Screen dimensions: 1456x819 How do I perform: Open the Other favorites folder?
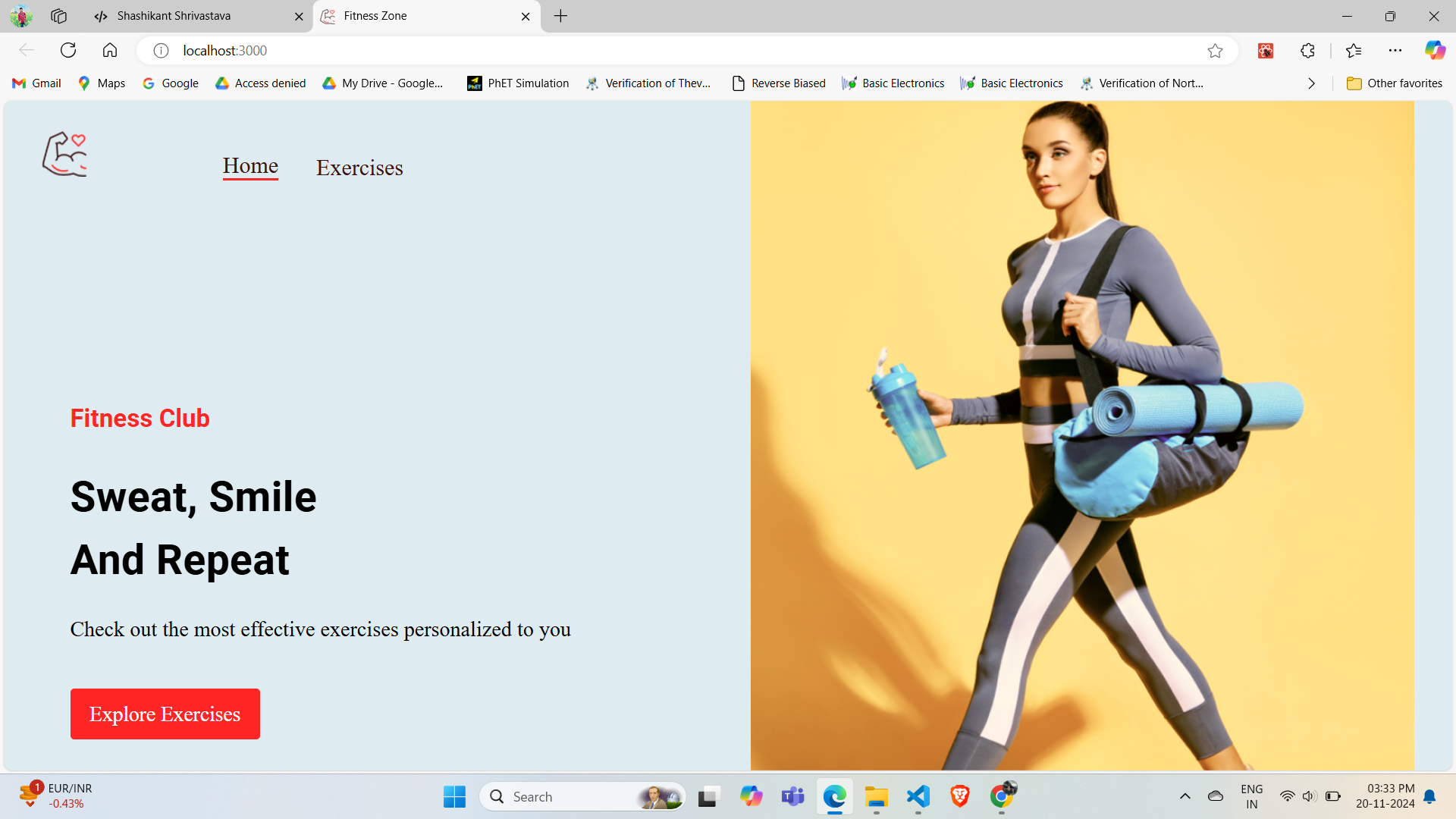(1395, 83)
